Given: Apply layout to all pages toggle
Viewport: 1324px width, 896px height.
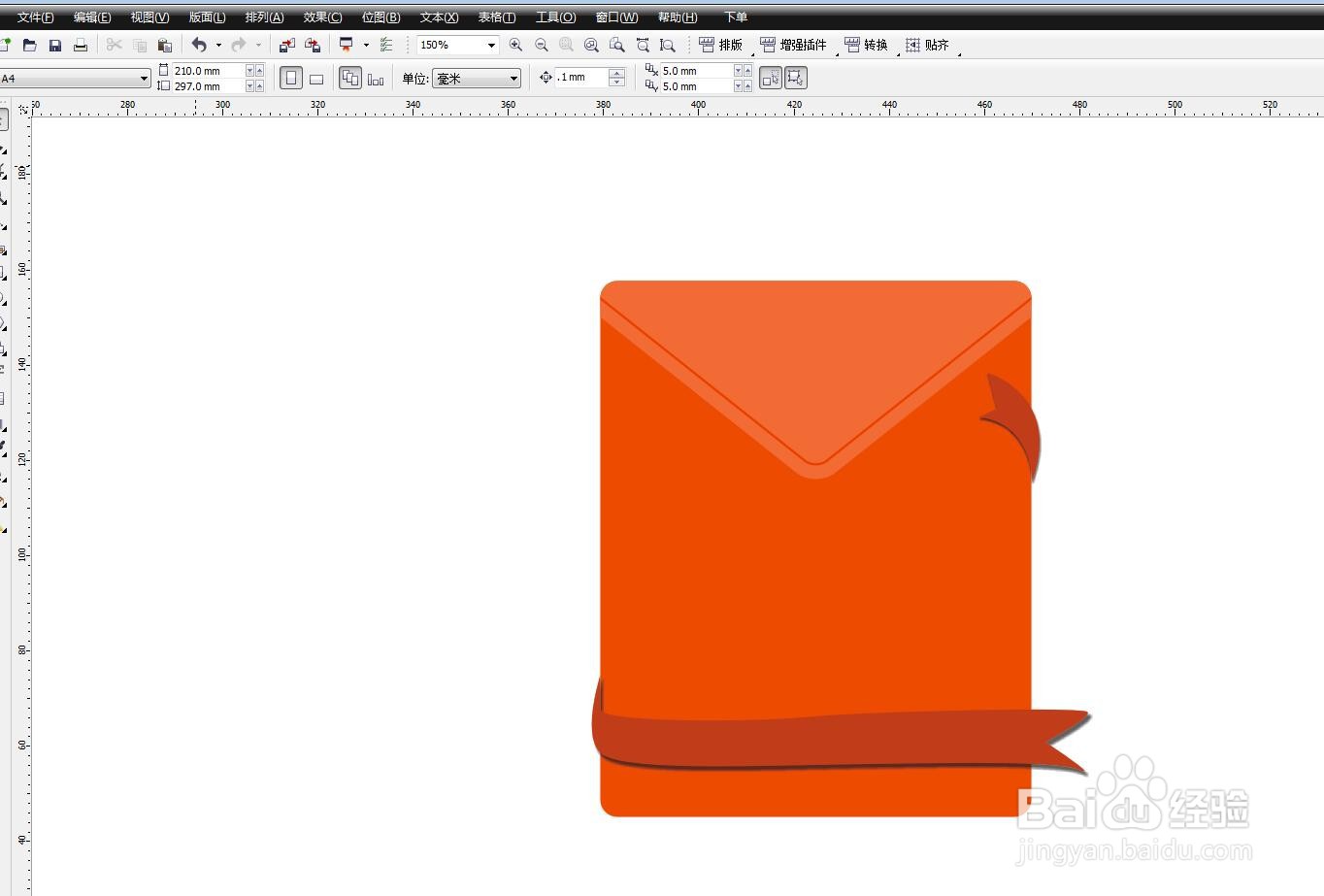Looking at the screenshot, I should pyautogui.click(x=350, y=79).
